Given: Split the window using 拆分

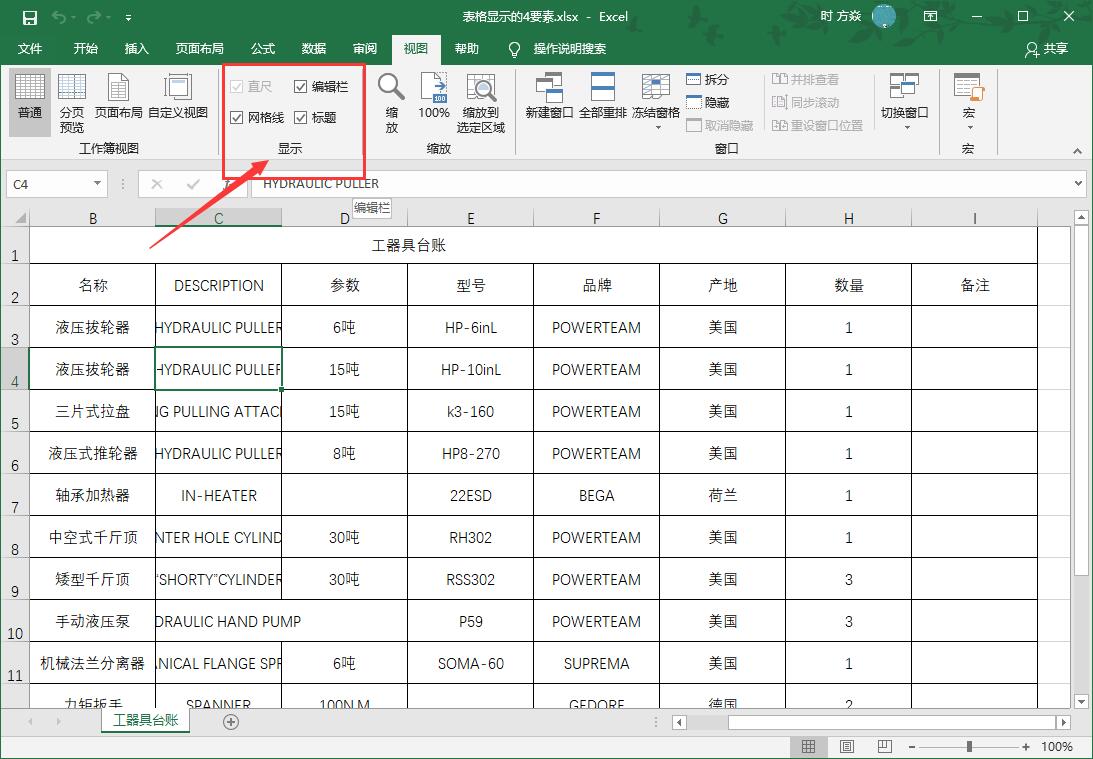Looking at the screenshot, I should [x=706, y=78].
